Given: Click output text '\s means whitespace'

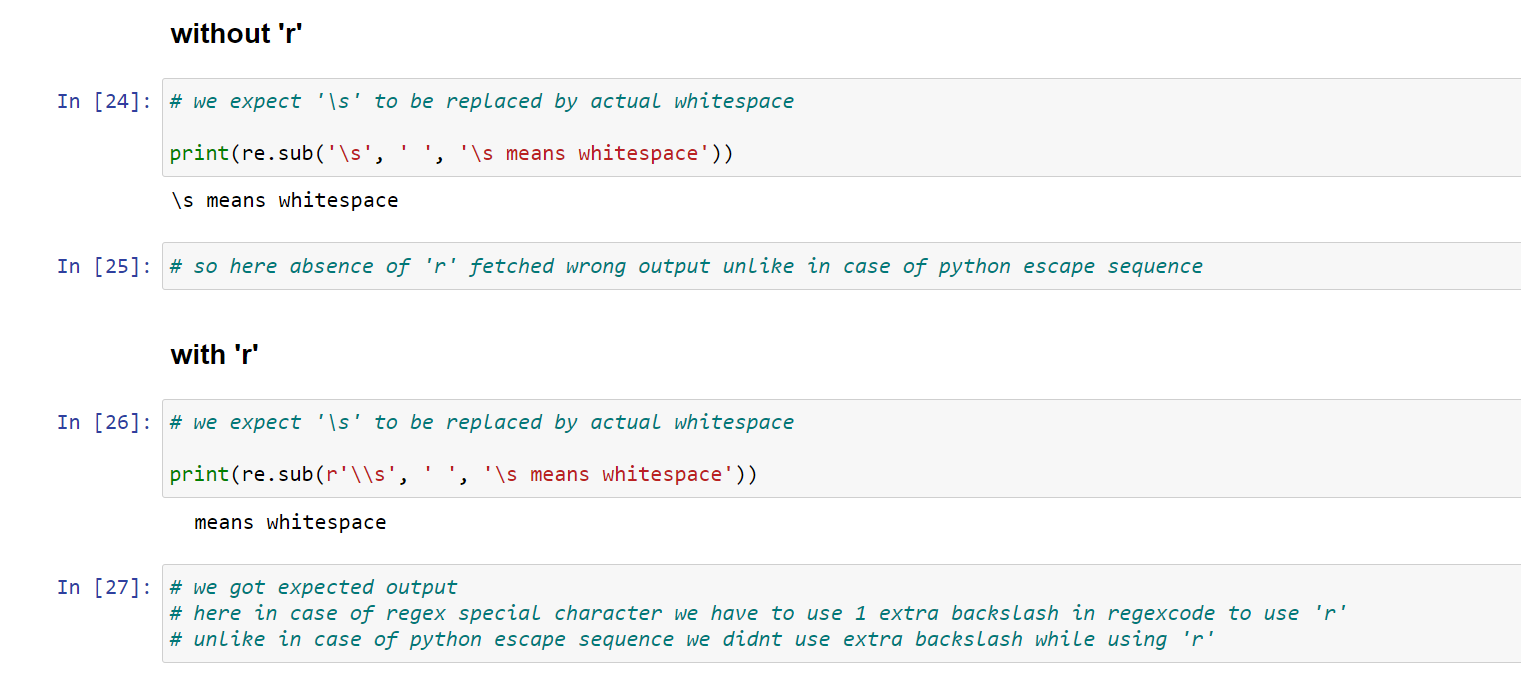Looking at the screenshot, I should (x=285, y=201).
